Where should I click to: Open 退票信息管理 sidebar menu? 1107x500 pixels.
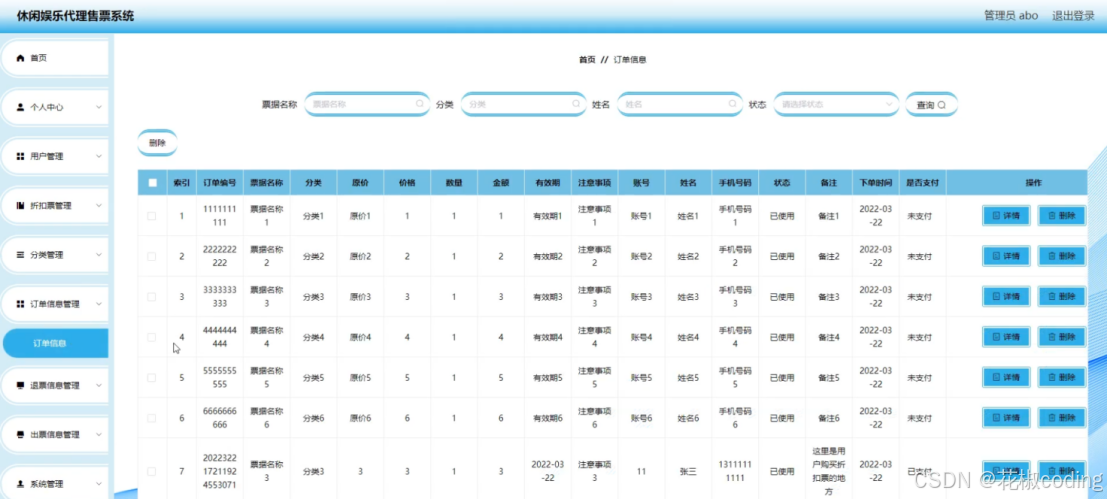pyautogui.click(x=56, y=386)
